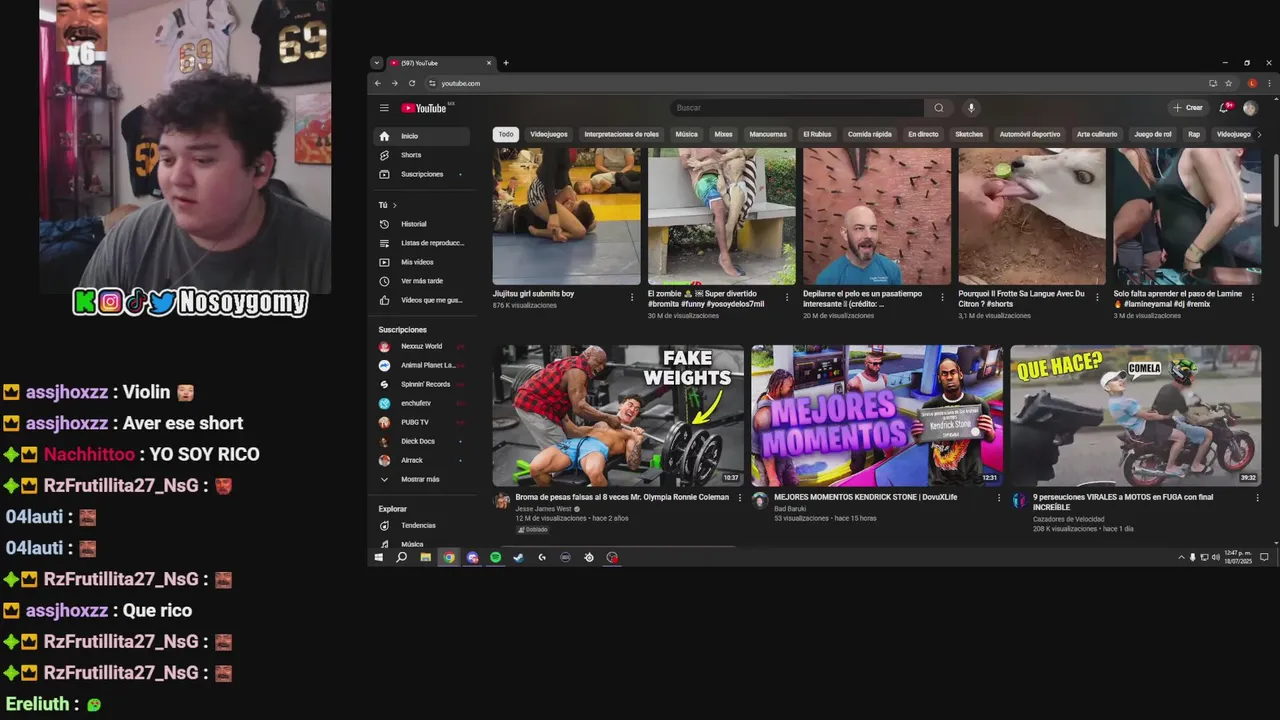Open the tab search dropdown arrow

click(376, 63)
